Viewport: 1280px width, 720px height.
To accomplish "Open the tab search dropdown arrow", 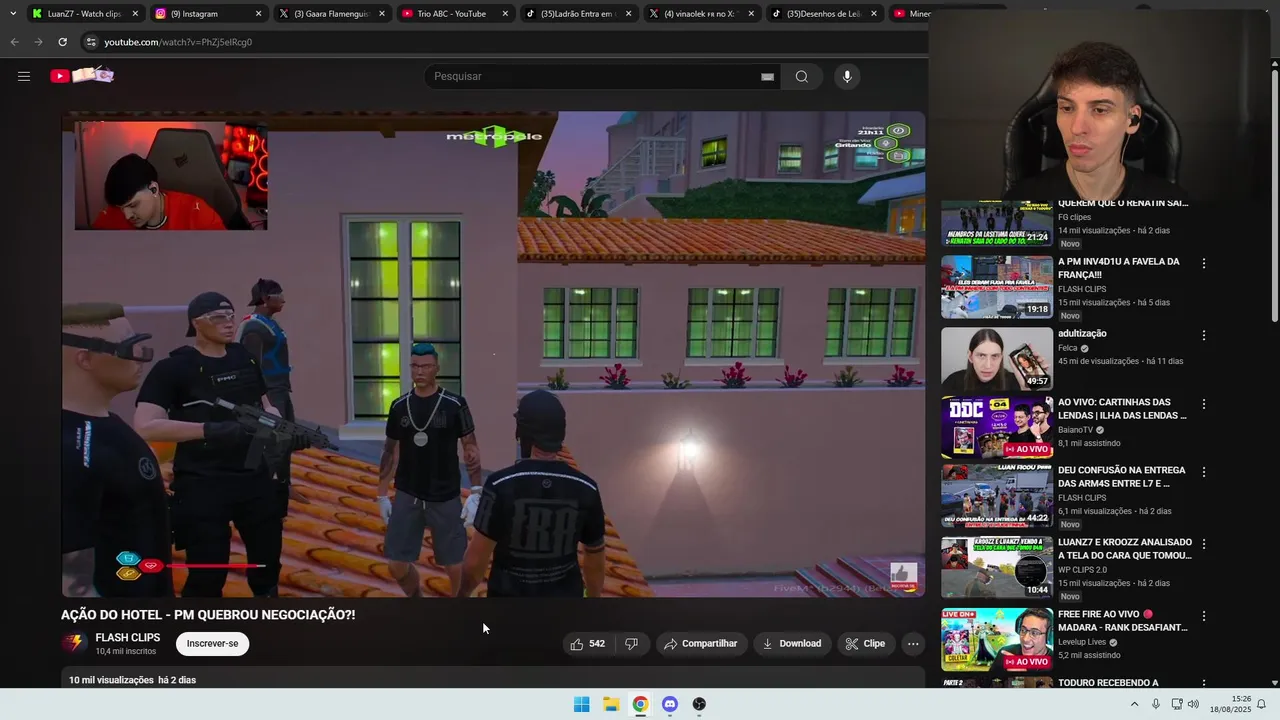I will pos(12,14).
